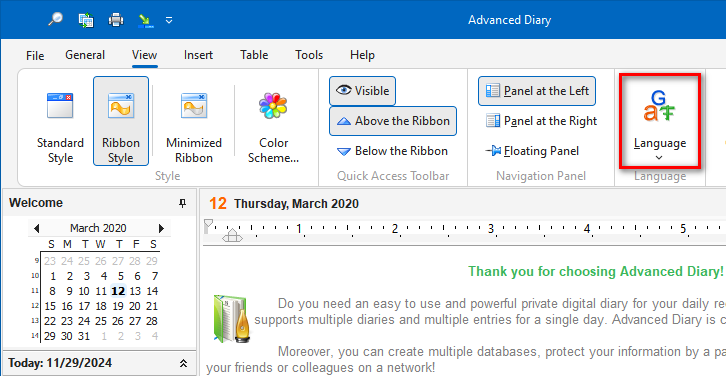Image resolution: width=726 pixels, height=376 pixels.
Task: Click the printer icon in quick access toolbar
Action: pyautogui.click(x=116, y=20)
